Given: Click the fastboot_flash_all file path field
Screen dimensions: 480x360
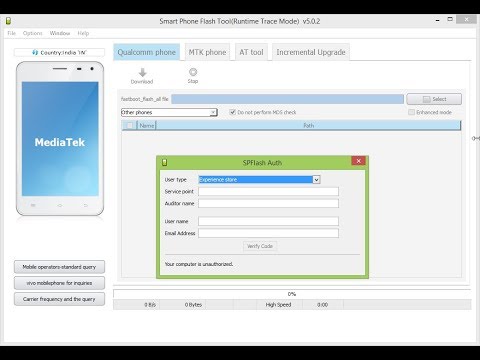Looking at the screenshot, I should (287, 99).
